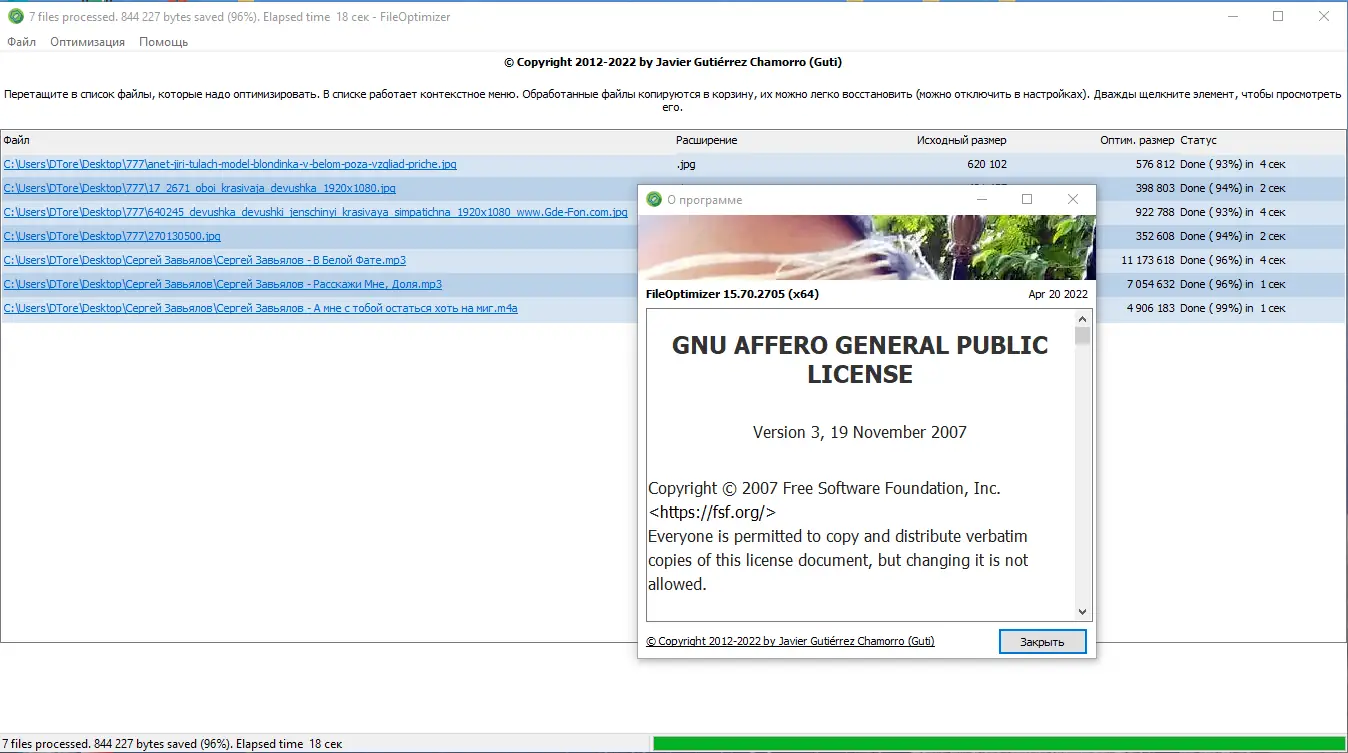Click the license text scrollbar thumb

(1082, 336)
